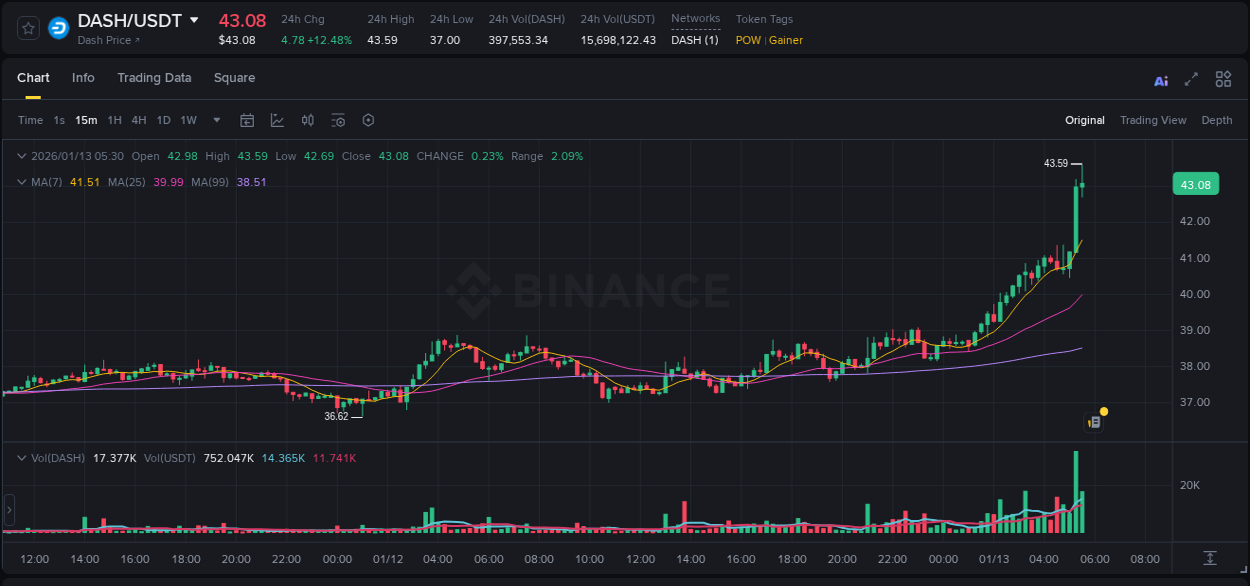This screenshot has height=586, width=1250.
Task: Switch chart to Trading View mode
Action: [1153, 120]
